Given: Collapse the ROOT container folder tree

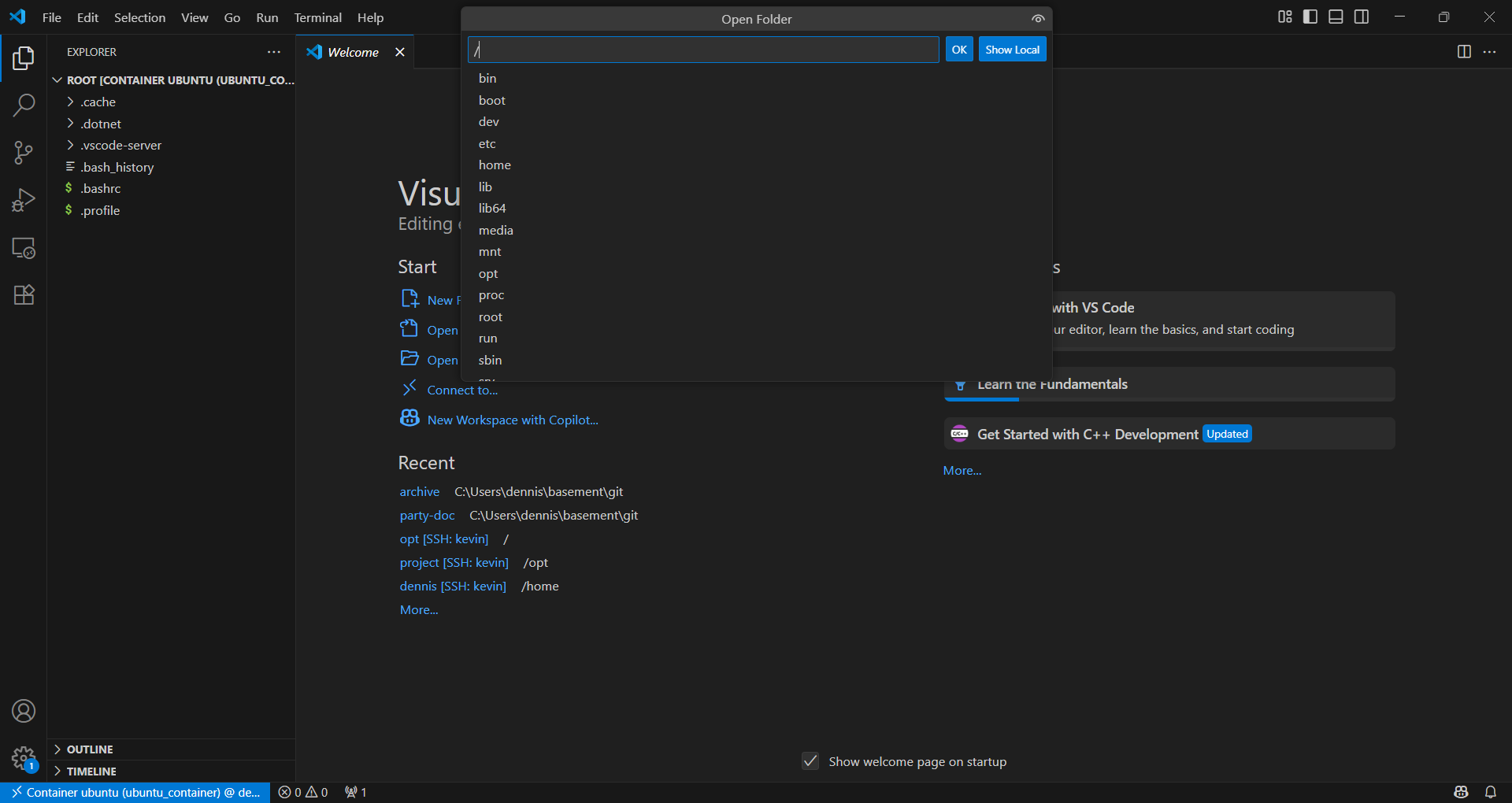Looking at the screenshot, I should point(57,80).
